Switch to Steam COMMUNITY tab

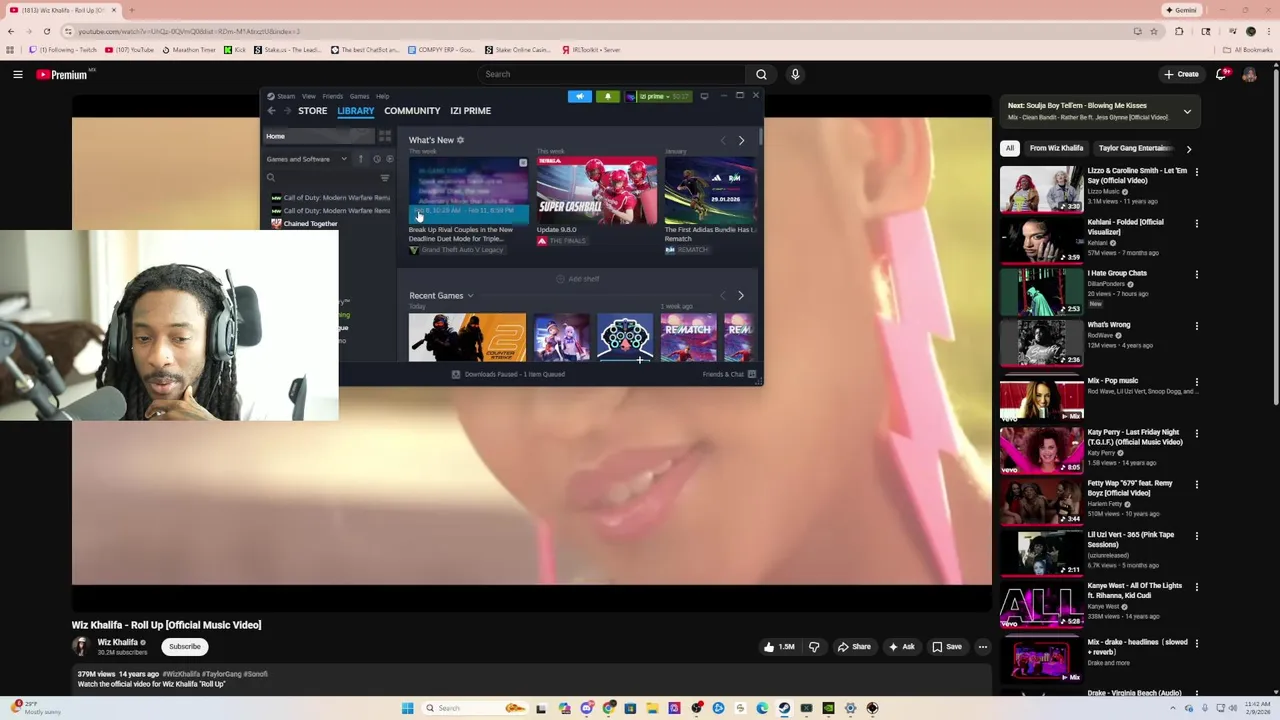point(412,111)
